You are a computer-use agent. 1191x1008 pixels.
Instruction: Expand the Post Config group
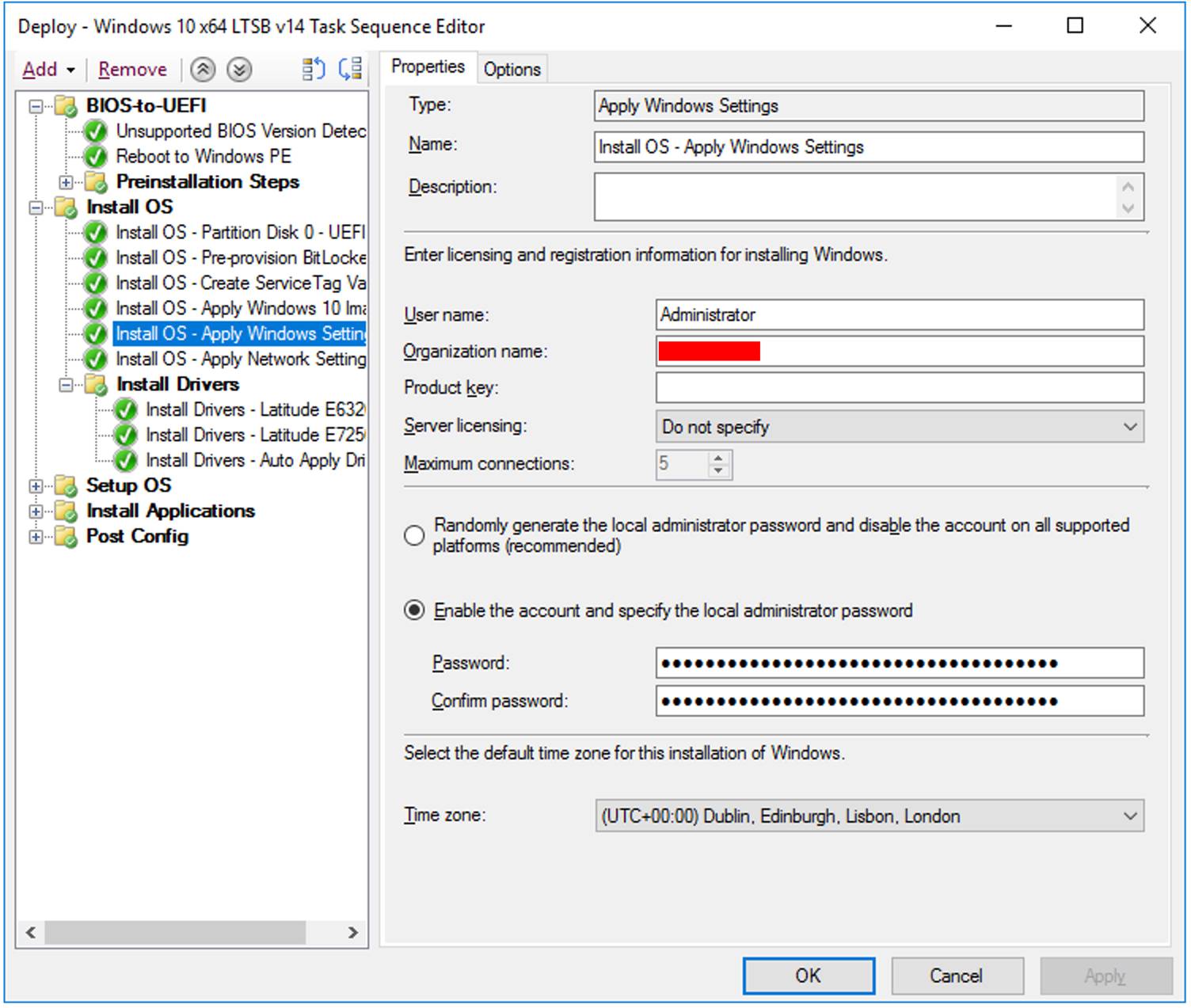36,536
